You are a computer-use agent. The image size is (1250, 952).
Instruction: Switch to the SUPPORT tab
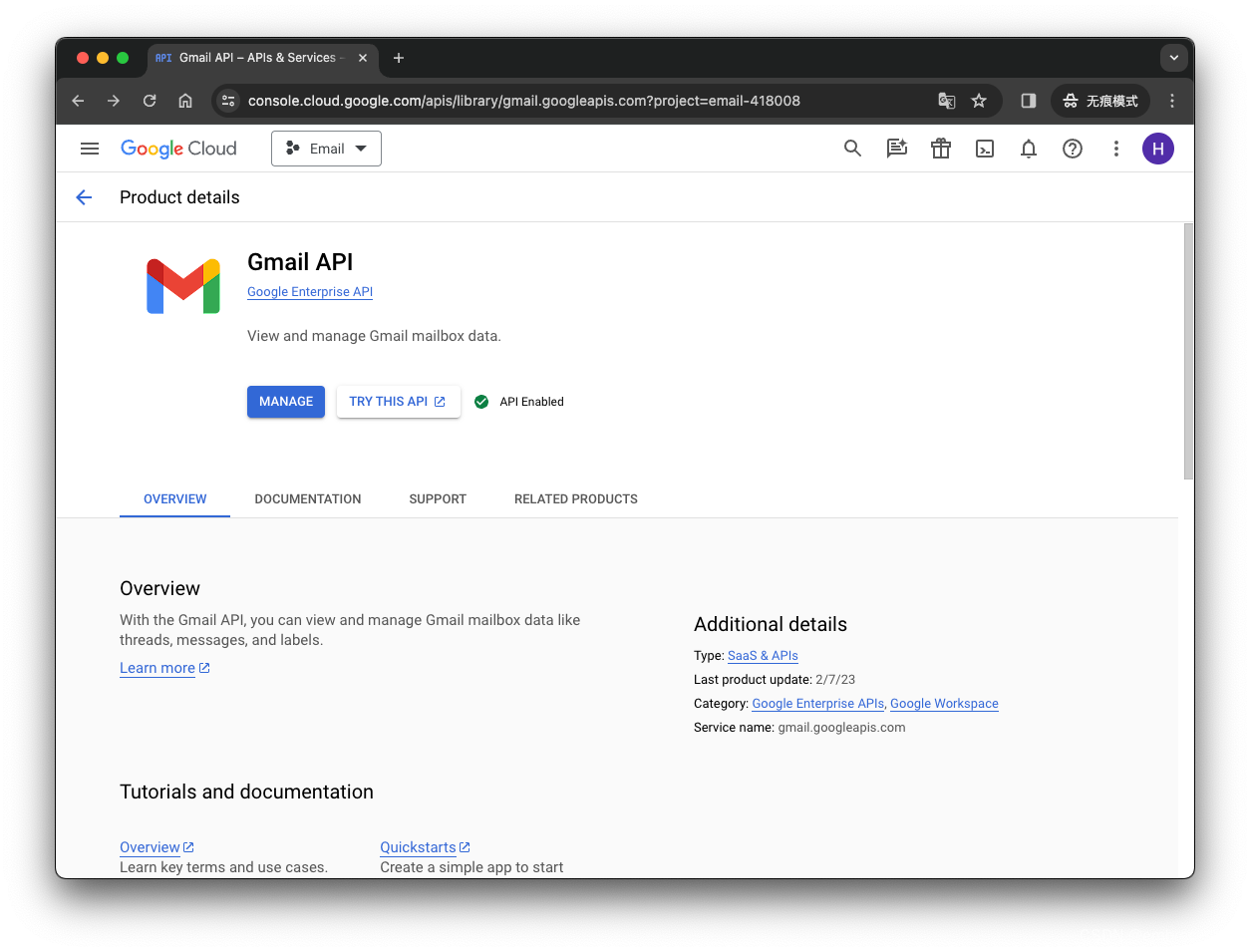438,499
